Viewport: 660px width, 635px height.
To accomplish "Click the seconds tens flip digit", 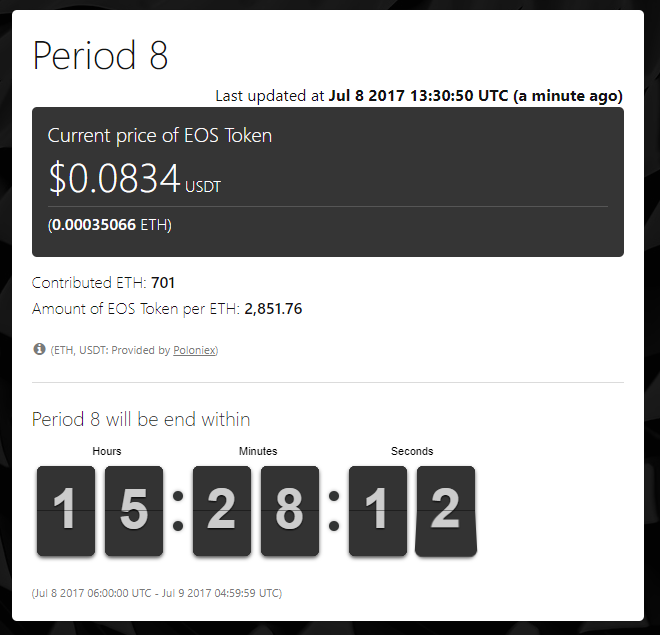I will 377,510.
